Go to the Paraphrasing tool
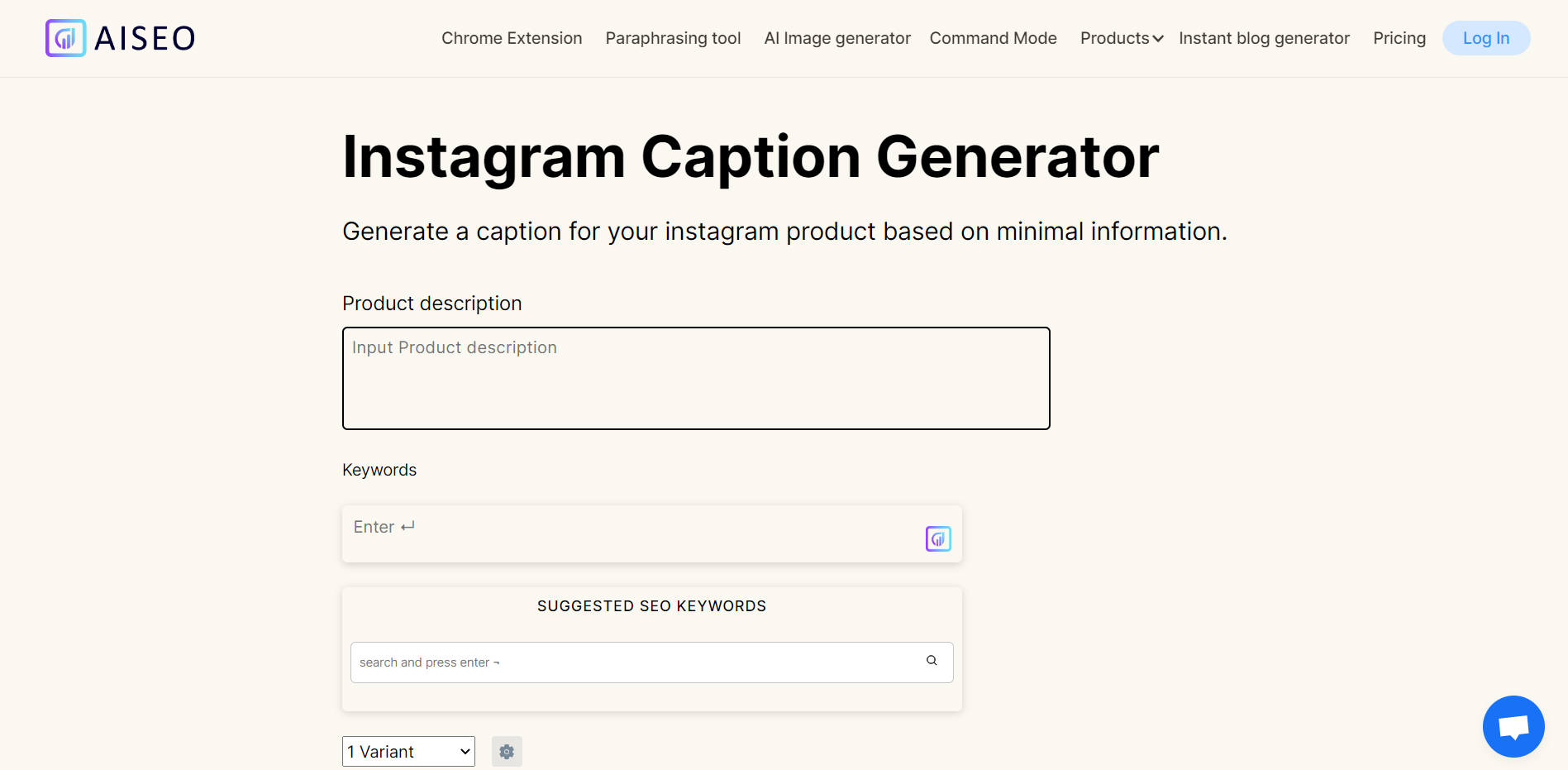Viewport: 1568px width, 770px height. [x=673, y=38]
